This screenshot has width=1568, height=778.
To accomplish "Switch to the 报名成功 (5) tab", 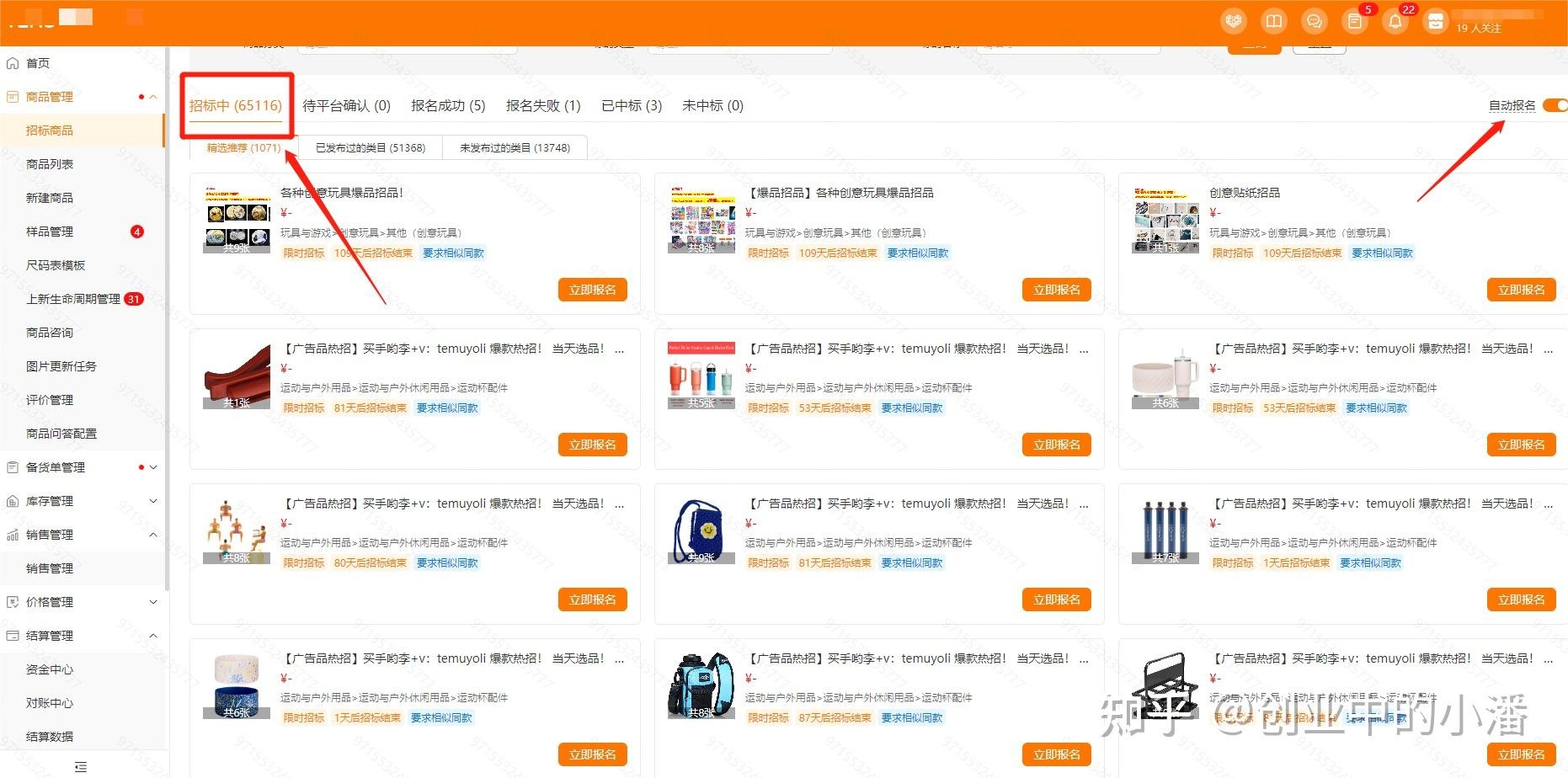I will point(448,105).
